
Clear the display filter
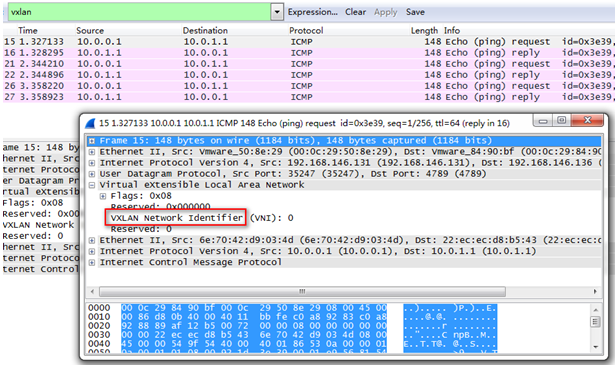point(355,12)
